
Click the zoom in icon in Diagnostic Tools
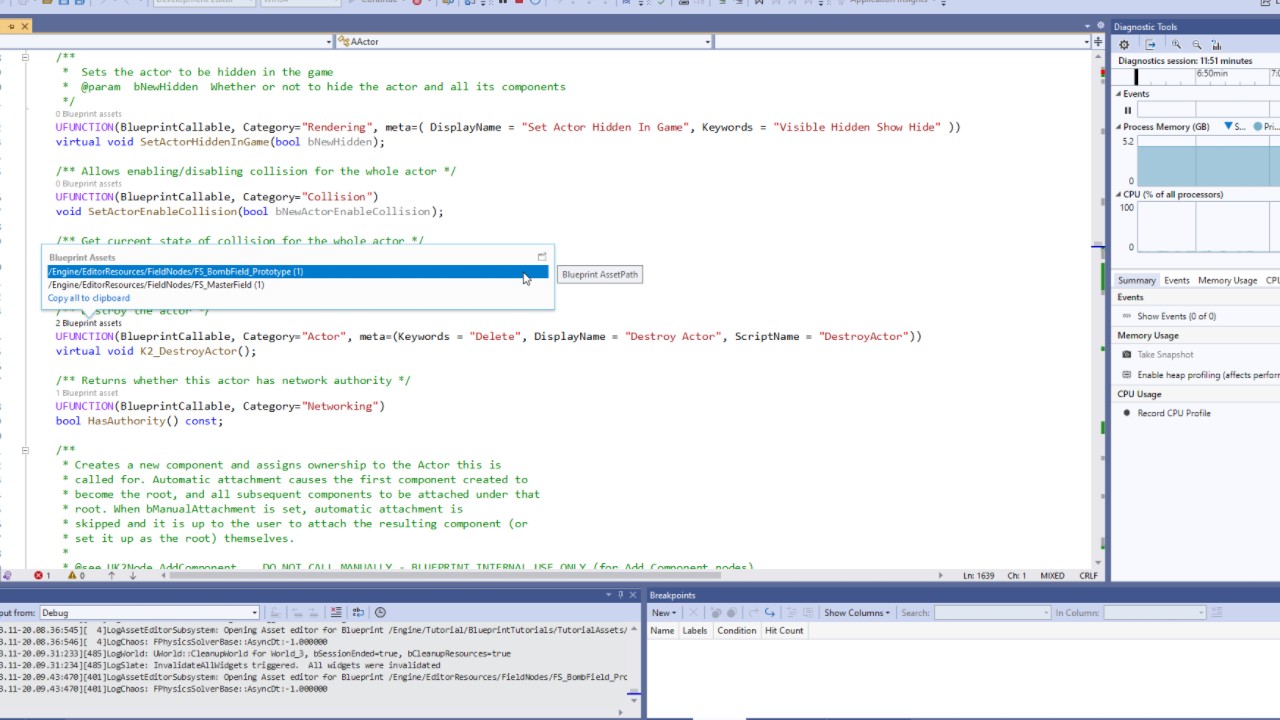[1176, 45]
